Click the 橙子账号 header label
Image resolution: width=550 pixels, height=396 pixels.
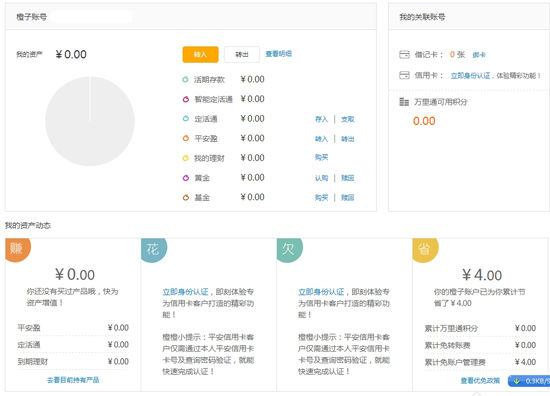[32, 17]
